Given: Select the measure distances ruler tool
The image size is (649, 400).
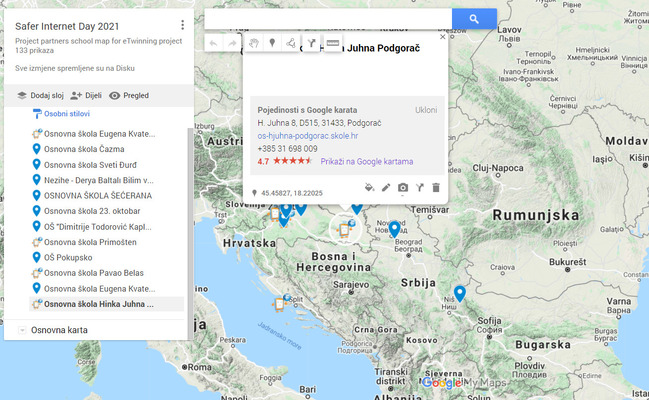Looking at the screenshot, I should (332, 43).
